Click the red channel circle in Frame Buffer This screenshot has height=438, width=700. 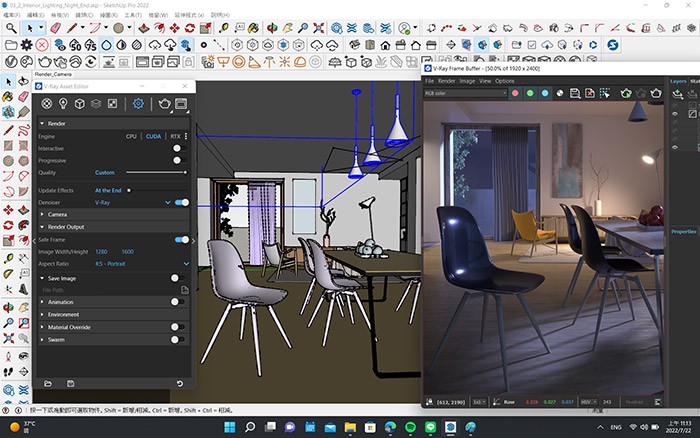click(516, 93)
